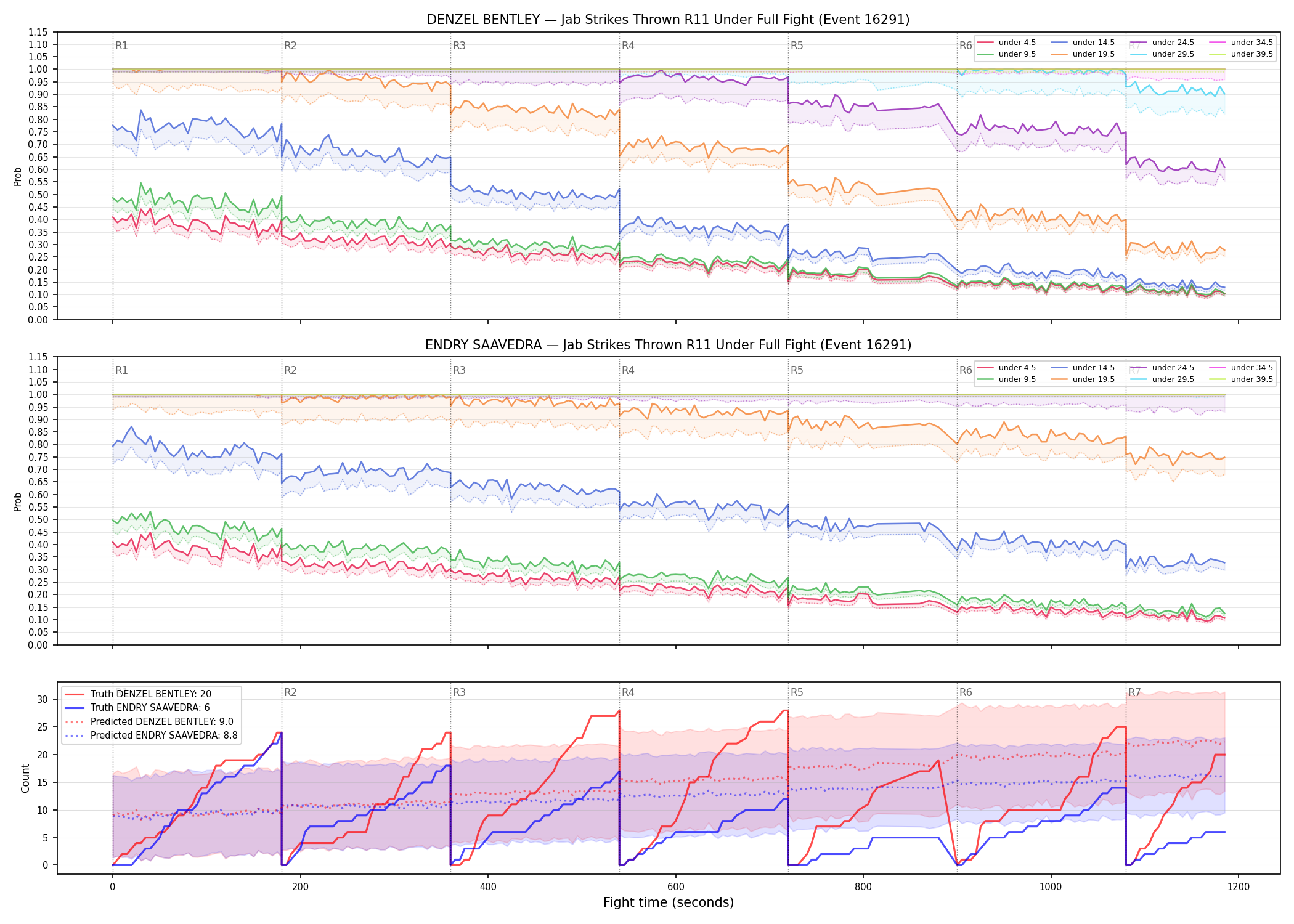Click the R7 round label in Count chart
Screen dimensions: 1294x924
coord(1134,692)
